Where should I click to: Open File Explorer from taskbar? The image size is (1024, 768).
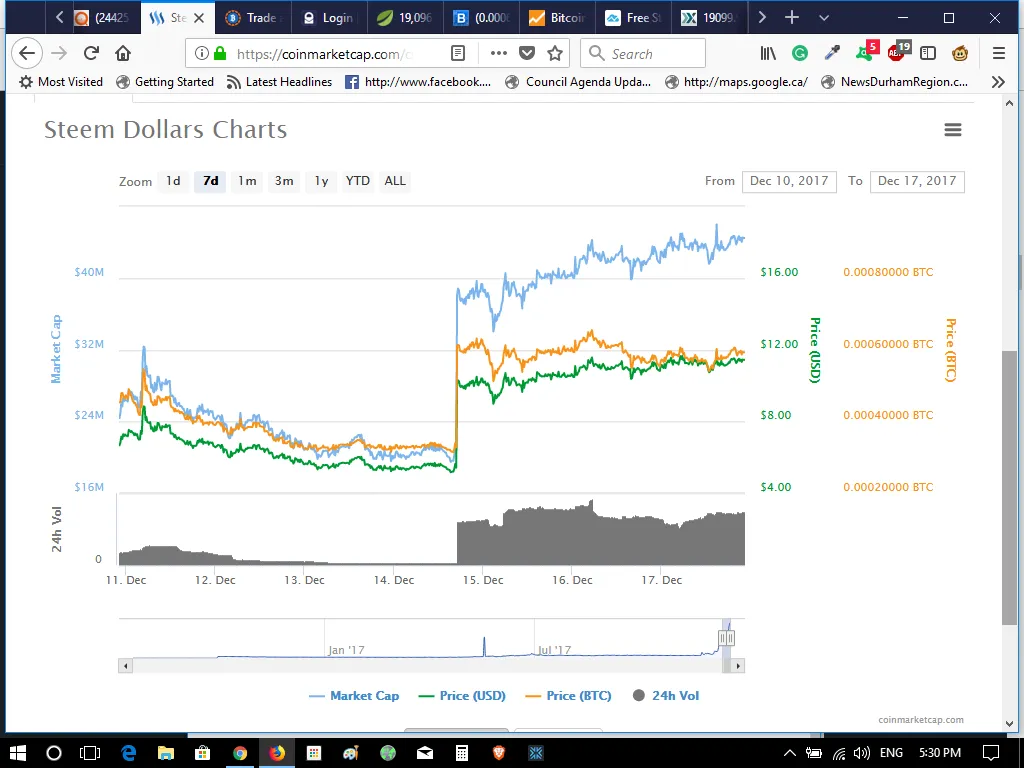[165, 752]
